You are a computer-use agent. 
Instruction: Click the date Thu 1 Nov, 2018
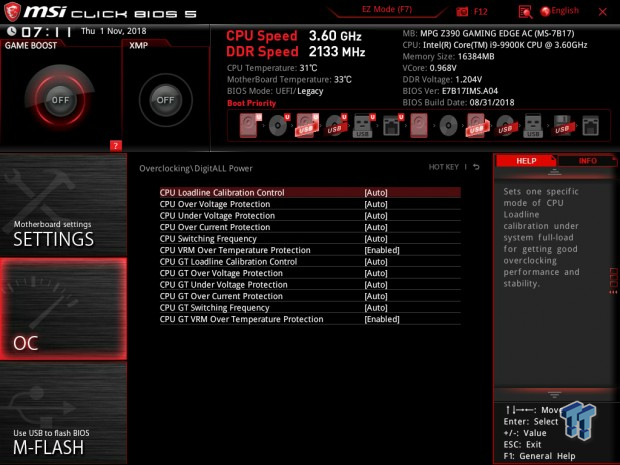[113, 31]
